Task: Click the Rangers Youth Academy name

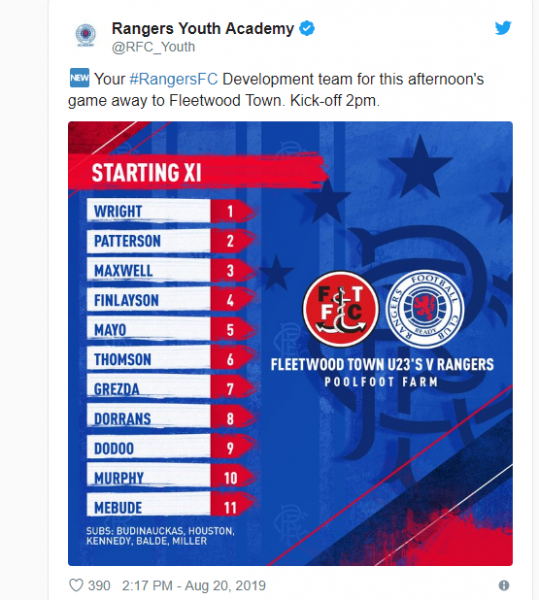Action: tap(203, 29)
